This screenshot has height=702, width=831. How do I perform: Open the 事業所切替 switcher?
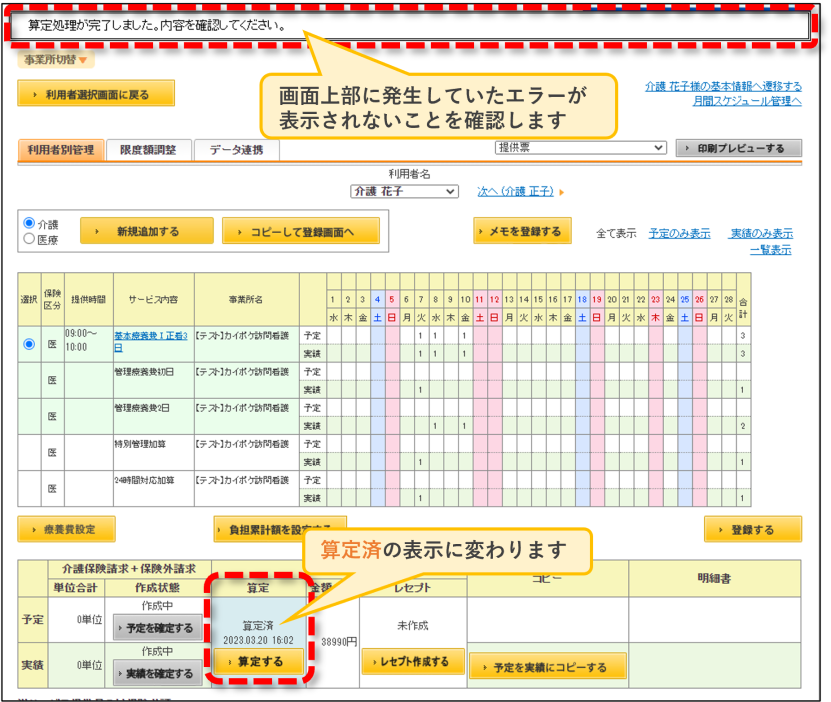tap(56, 60)
